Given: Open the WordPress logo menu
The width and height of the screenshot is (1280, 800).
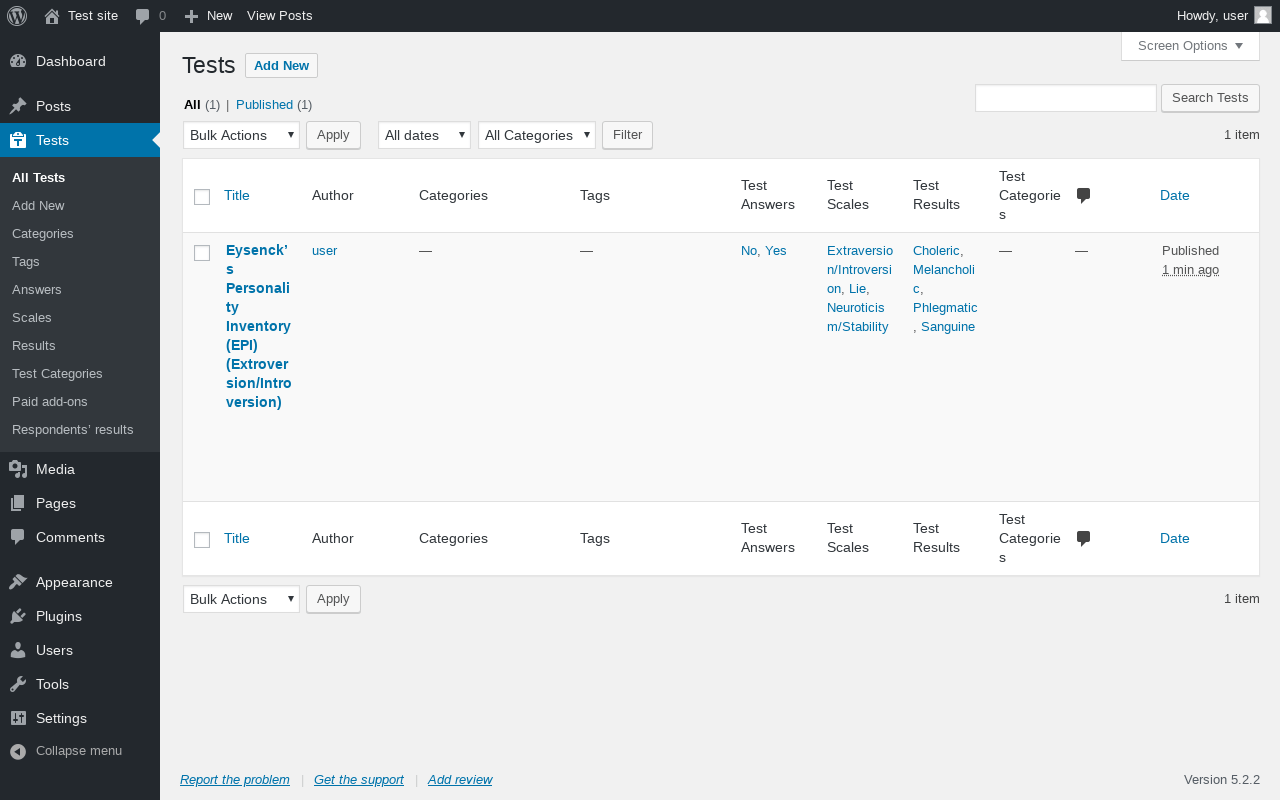Looking at the screenshot, I should [x=17, y=16].
